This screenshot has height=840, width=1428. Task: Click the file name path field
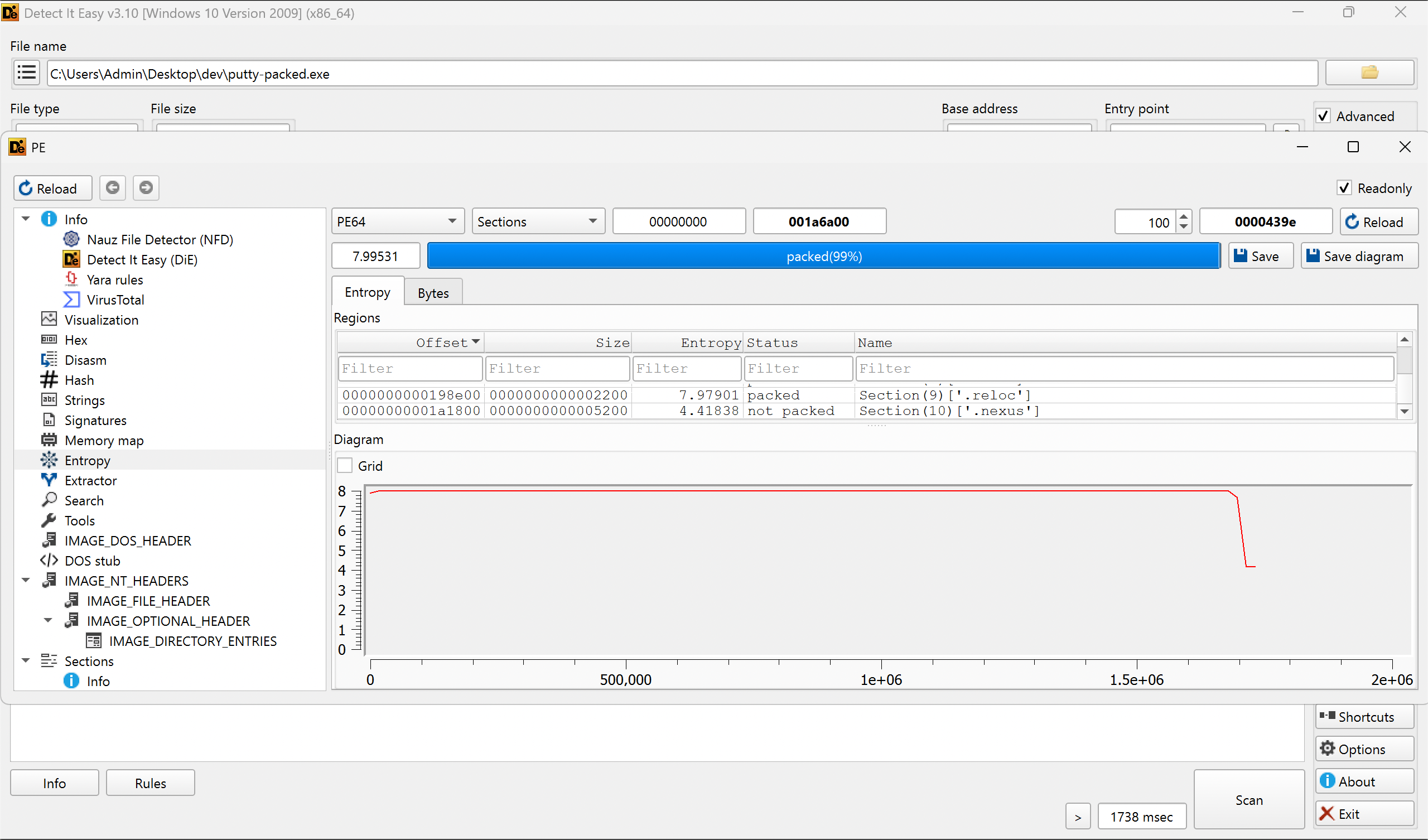pos(682,73)
